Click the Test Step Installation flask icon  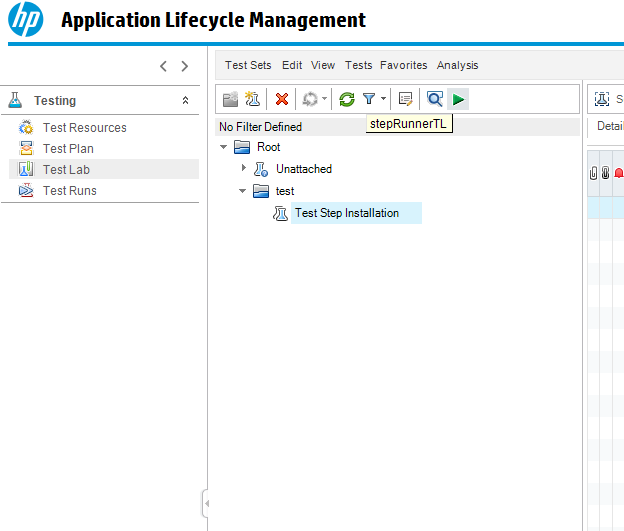point(280,213)
